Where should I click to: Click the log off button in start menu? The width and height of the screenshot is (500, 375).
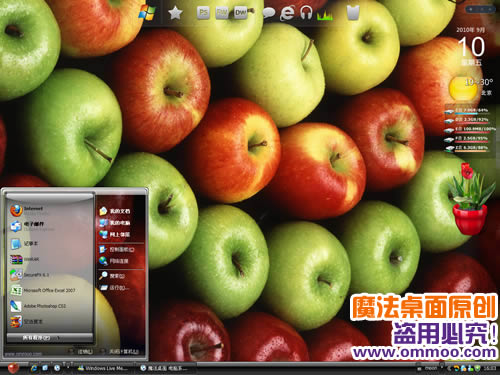[x=82, y=351]
